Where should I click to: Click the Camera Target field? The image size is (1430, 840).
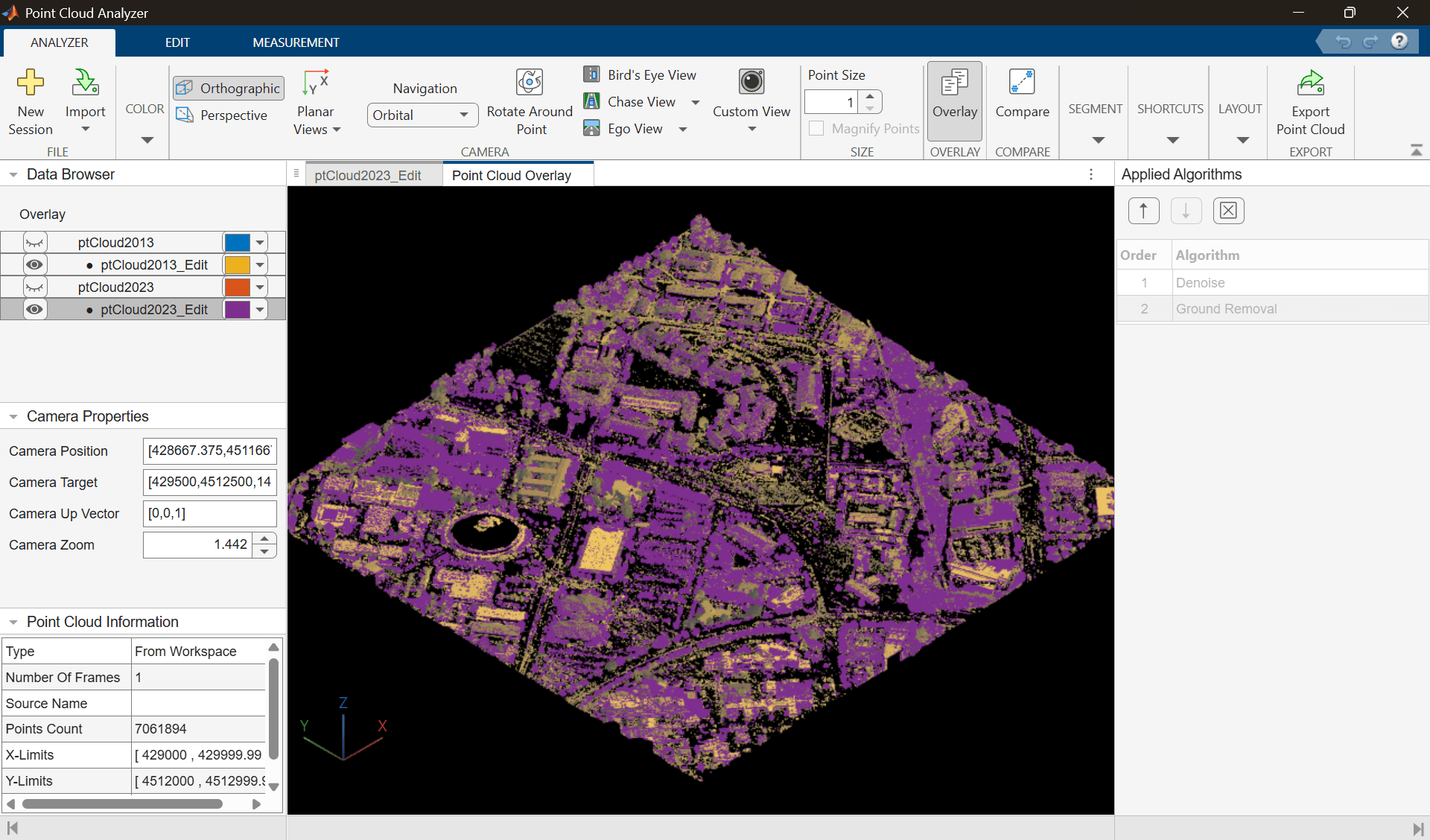click(x=209, y=482)
